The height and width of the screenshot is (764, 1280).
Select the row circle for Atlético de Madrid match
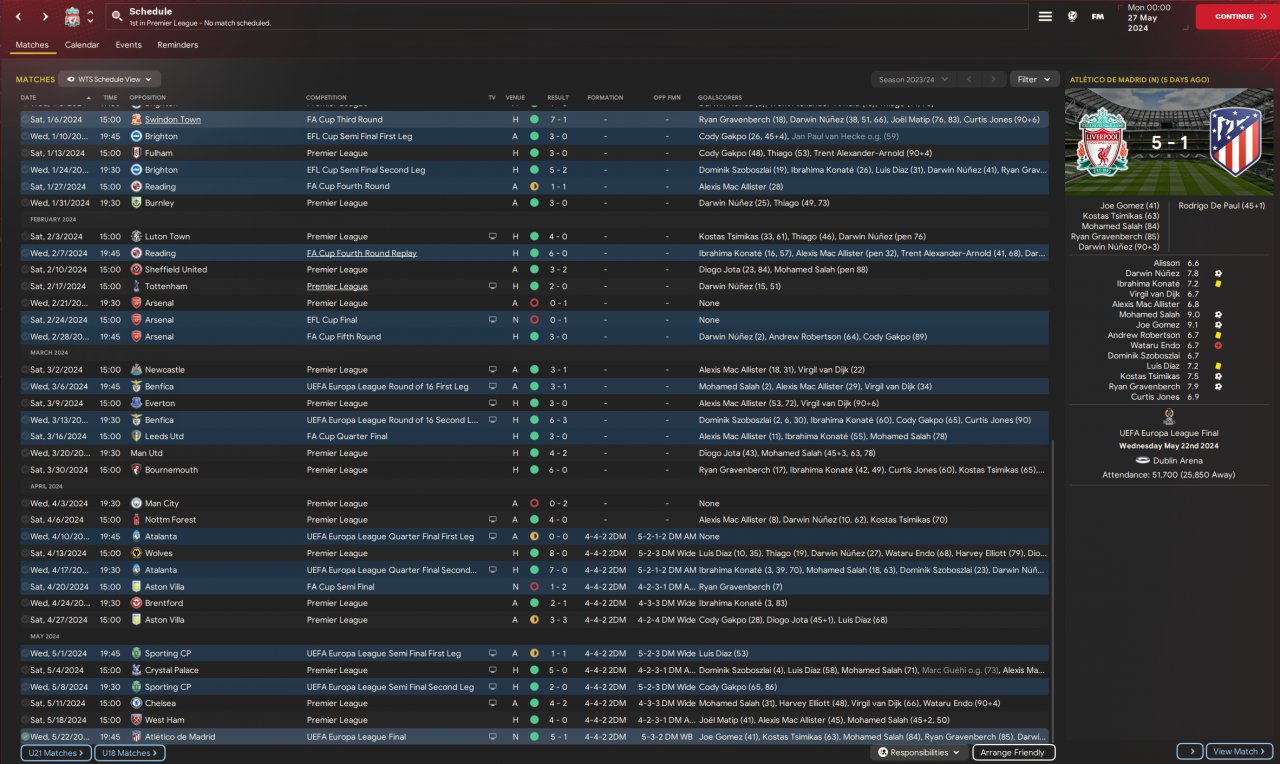25,737
